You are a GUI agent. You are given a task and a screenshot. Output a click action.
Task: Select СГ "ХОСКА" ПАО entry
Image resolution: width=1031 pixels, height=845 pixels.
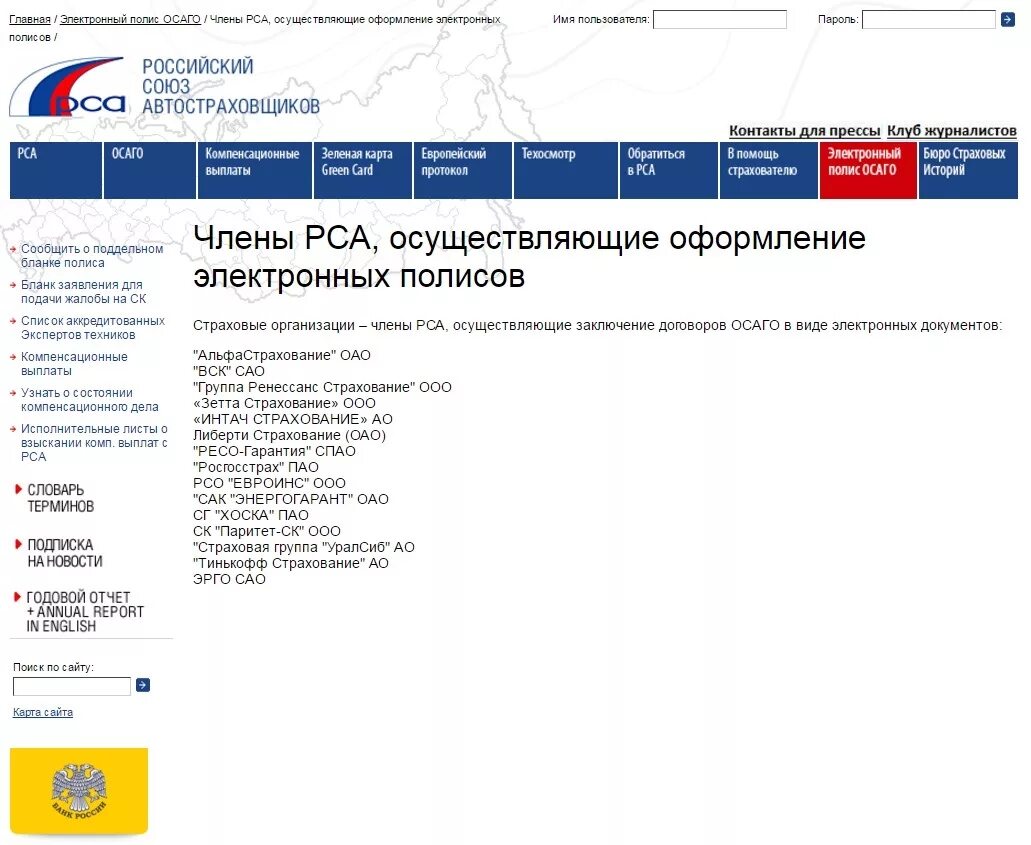tap(251, 516)
